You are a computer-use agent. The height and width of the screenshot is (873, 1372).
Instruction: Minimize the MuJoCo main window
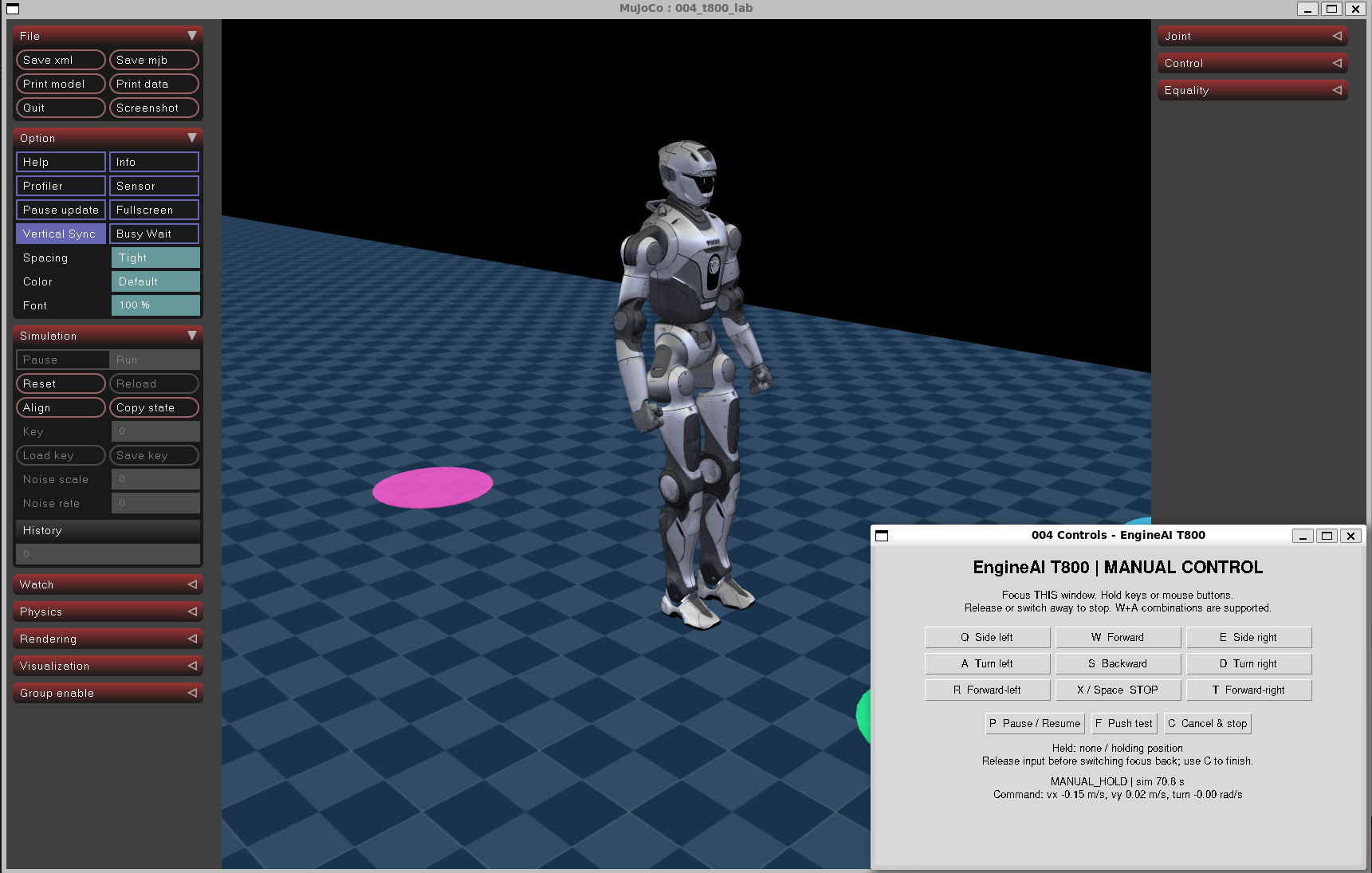(x=1307, y=9)
